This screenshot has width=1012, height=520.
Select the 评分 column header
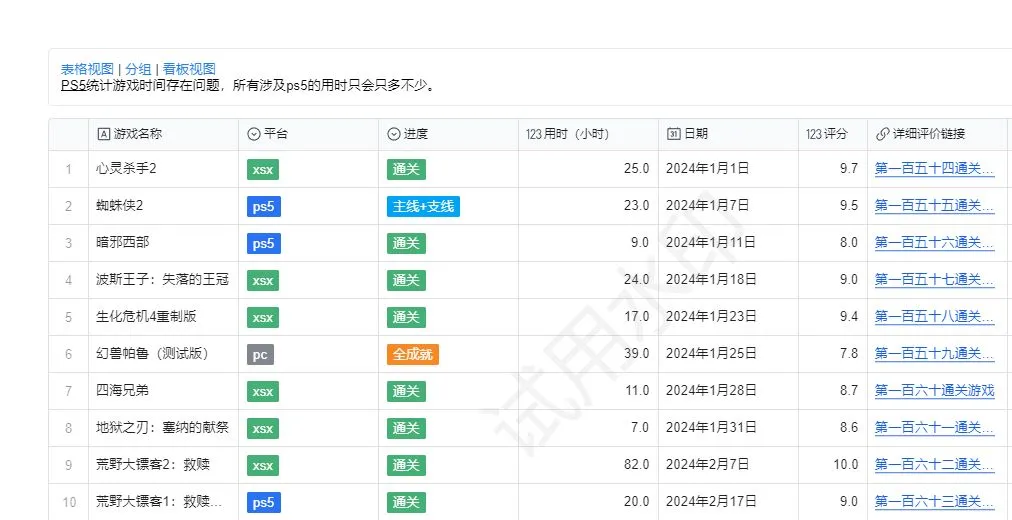(x=833, y=134)
